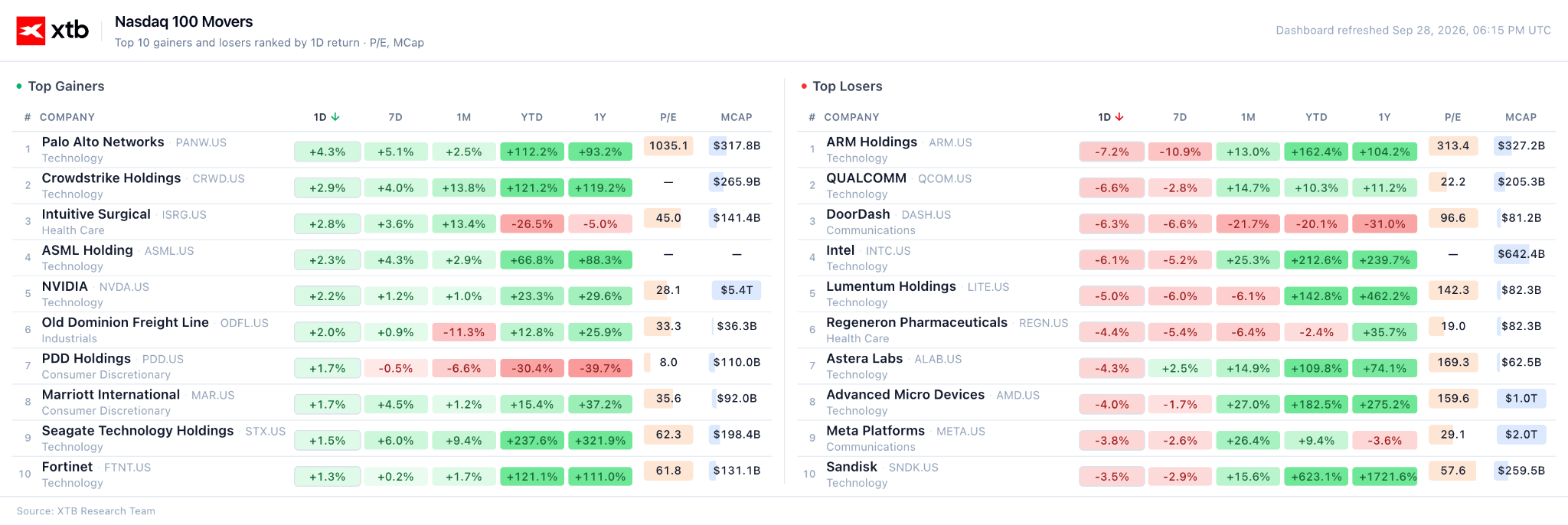Click the green dot beside Top Gainers
Screen dimensions: 1568x525
(19, 86)
